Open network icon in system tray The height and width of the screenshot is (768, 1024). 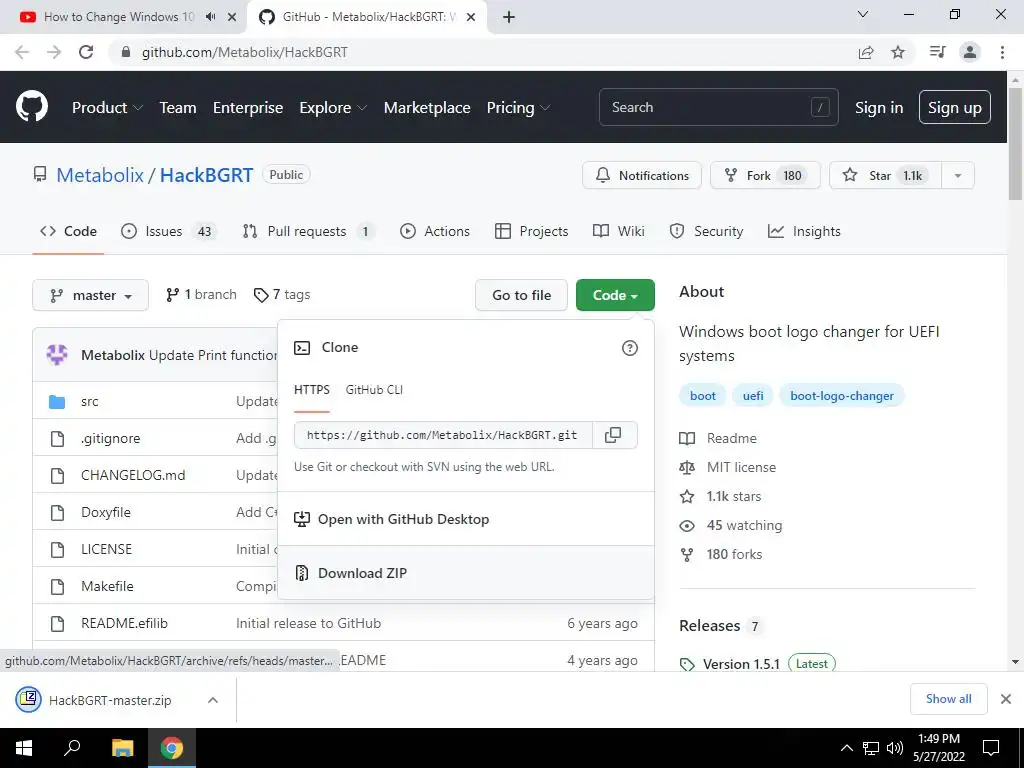point(871,748)
